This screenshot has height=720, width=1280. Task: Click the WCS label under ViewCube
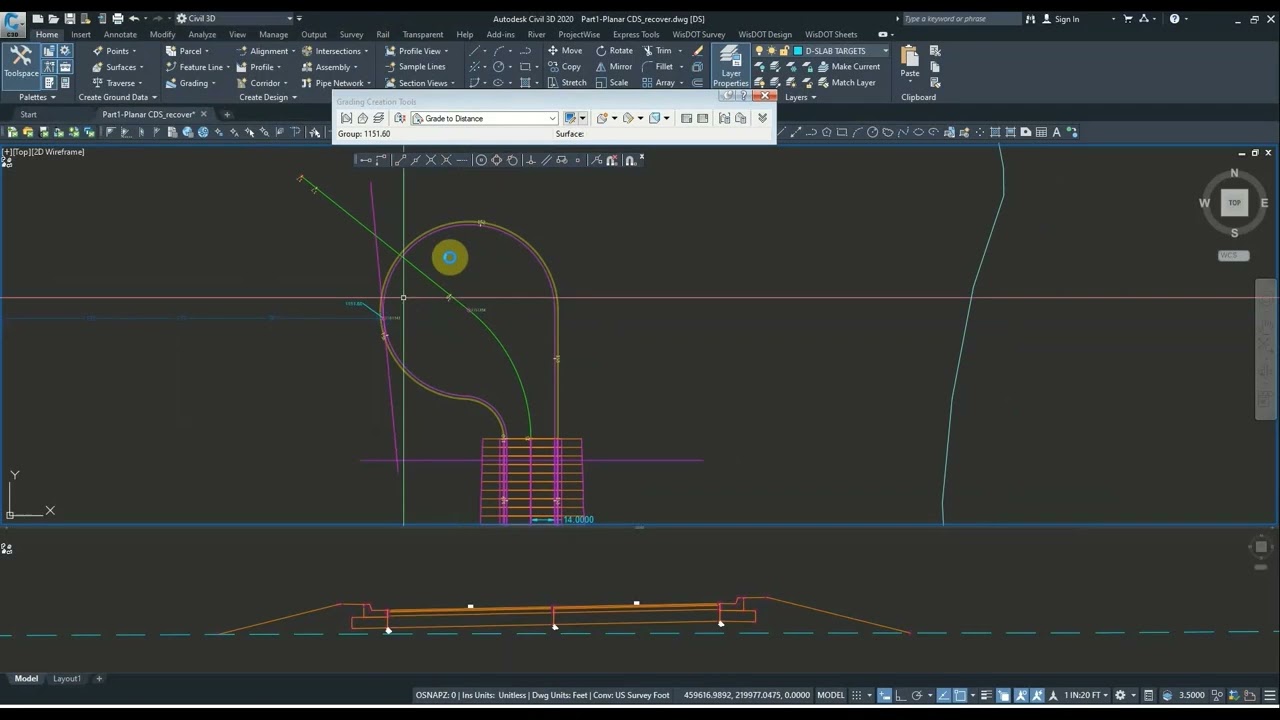1233,255
